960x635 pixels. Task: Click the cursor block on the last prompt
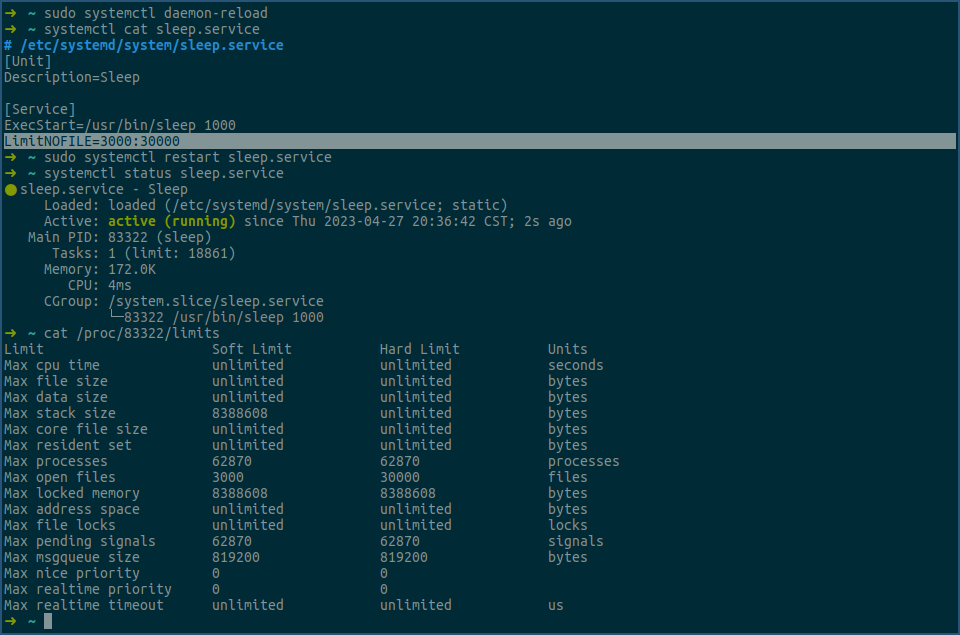tap(48, 621)
